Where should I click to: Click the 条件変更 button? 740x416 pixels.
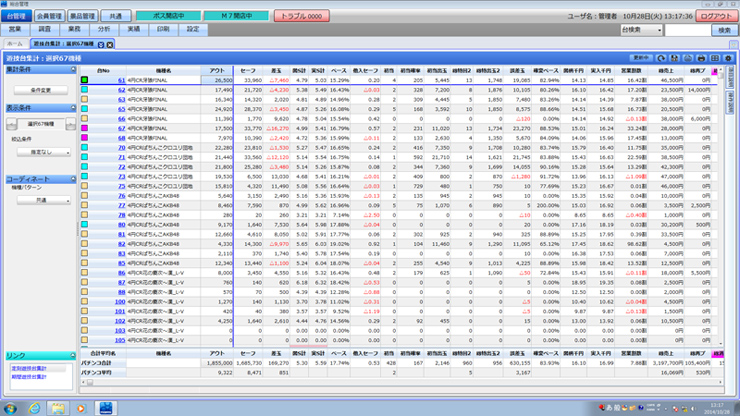41,90
